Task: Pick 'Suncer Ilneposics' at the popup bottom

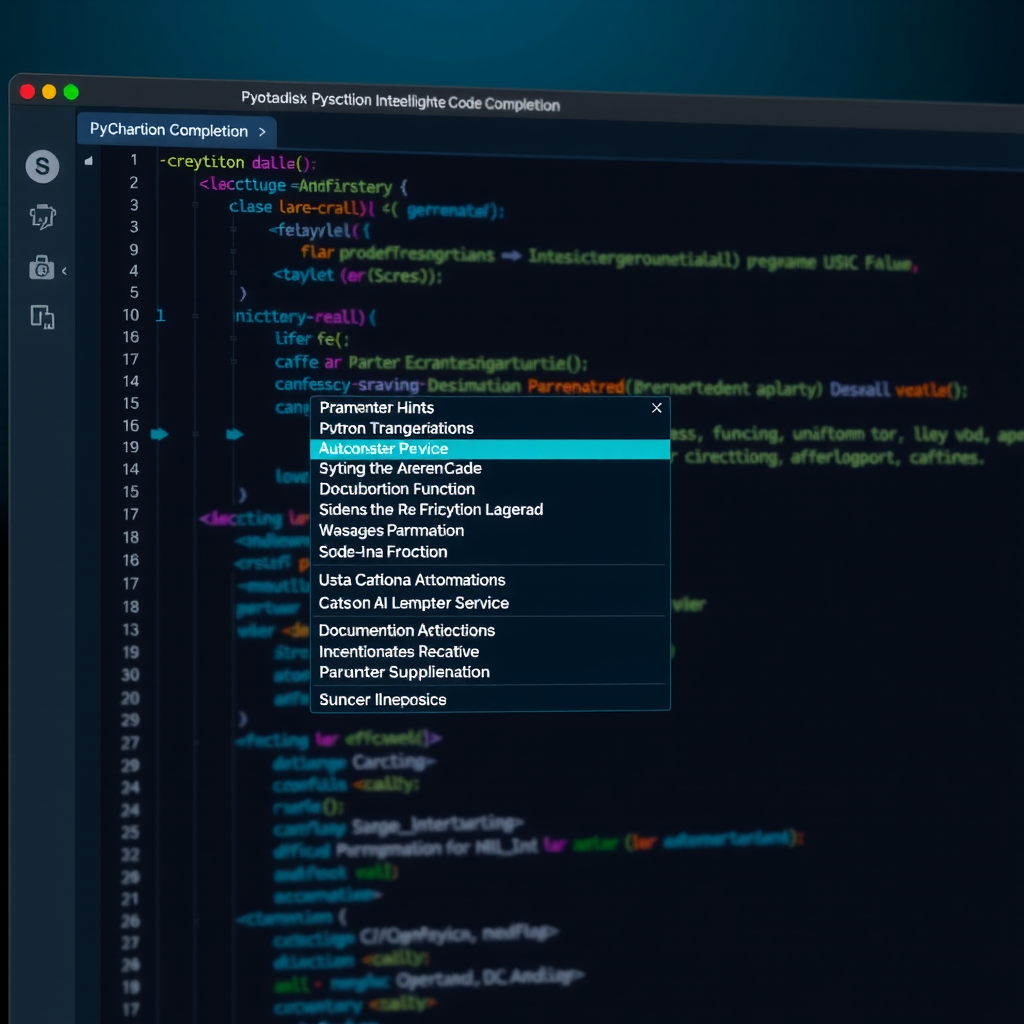Action: [383, 699]
